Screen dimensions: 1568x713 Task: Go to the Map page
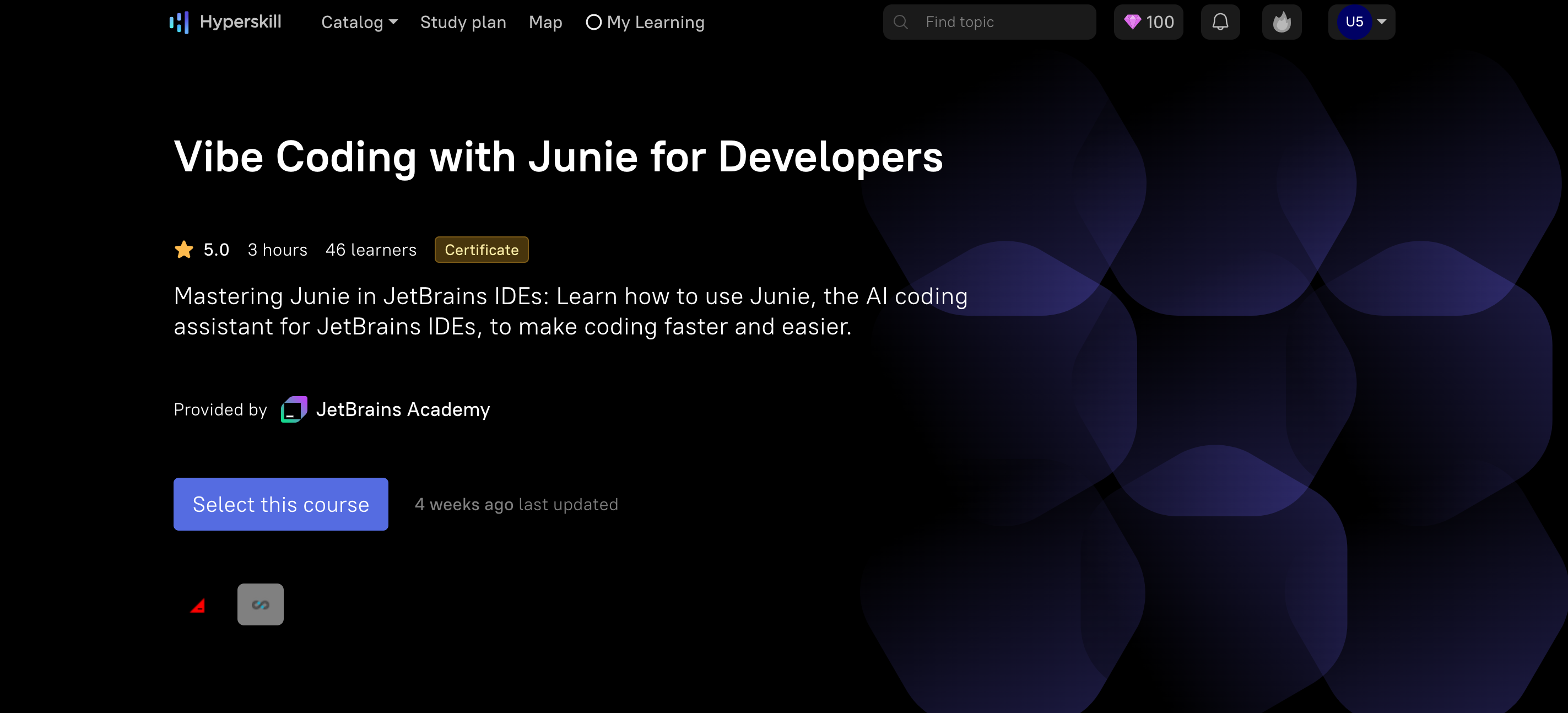point(545,23)
